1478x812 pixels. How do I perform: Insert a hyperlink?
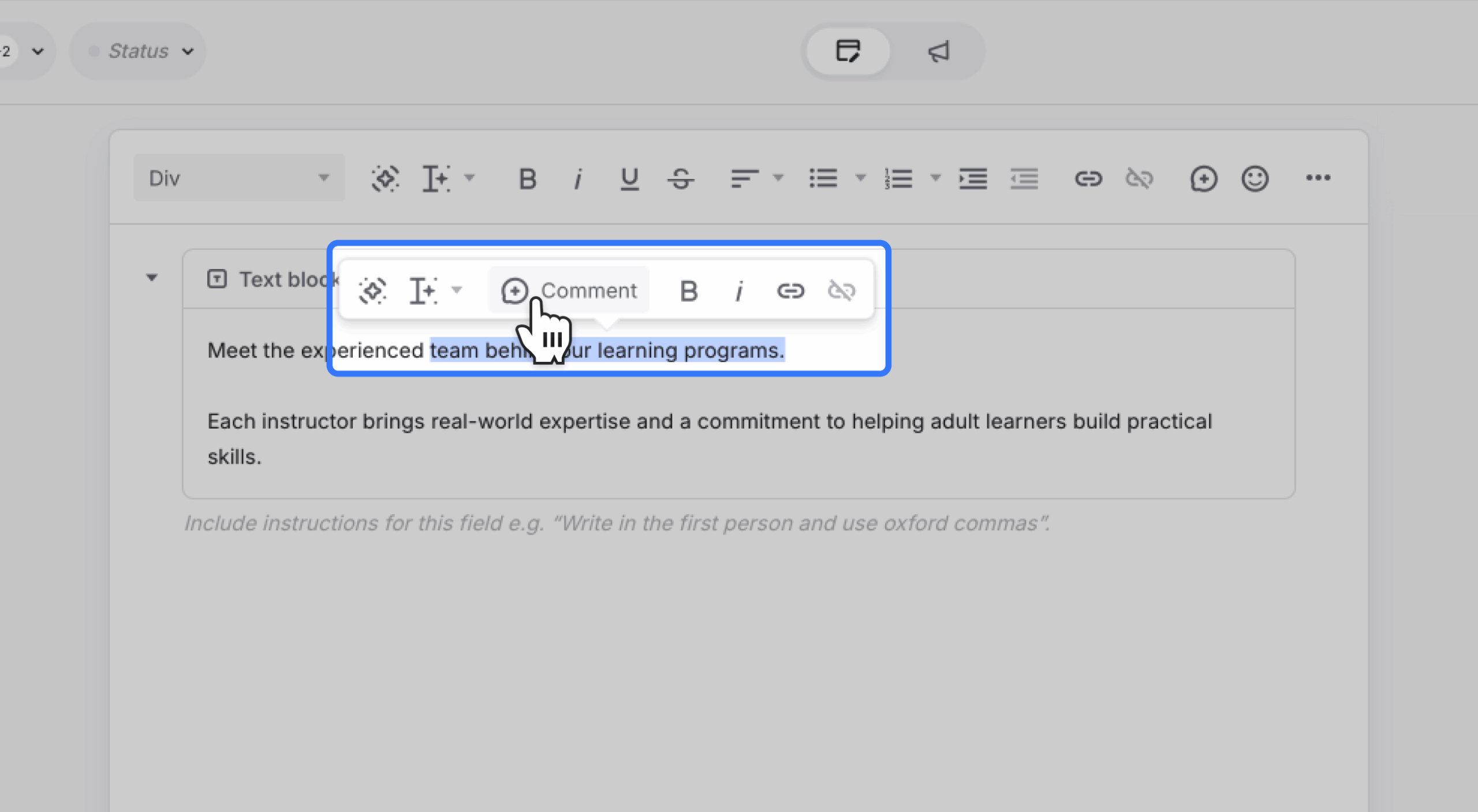pos(1088,178)
